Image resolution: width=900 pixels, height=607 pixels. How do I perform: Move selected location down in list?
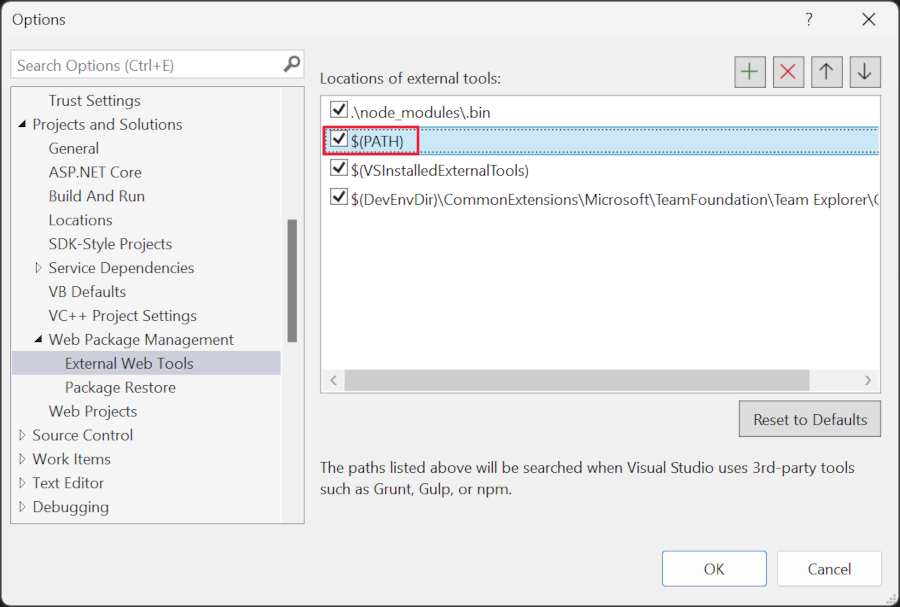pyautogui.click(x=865, y=72)
